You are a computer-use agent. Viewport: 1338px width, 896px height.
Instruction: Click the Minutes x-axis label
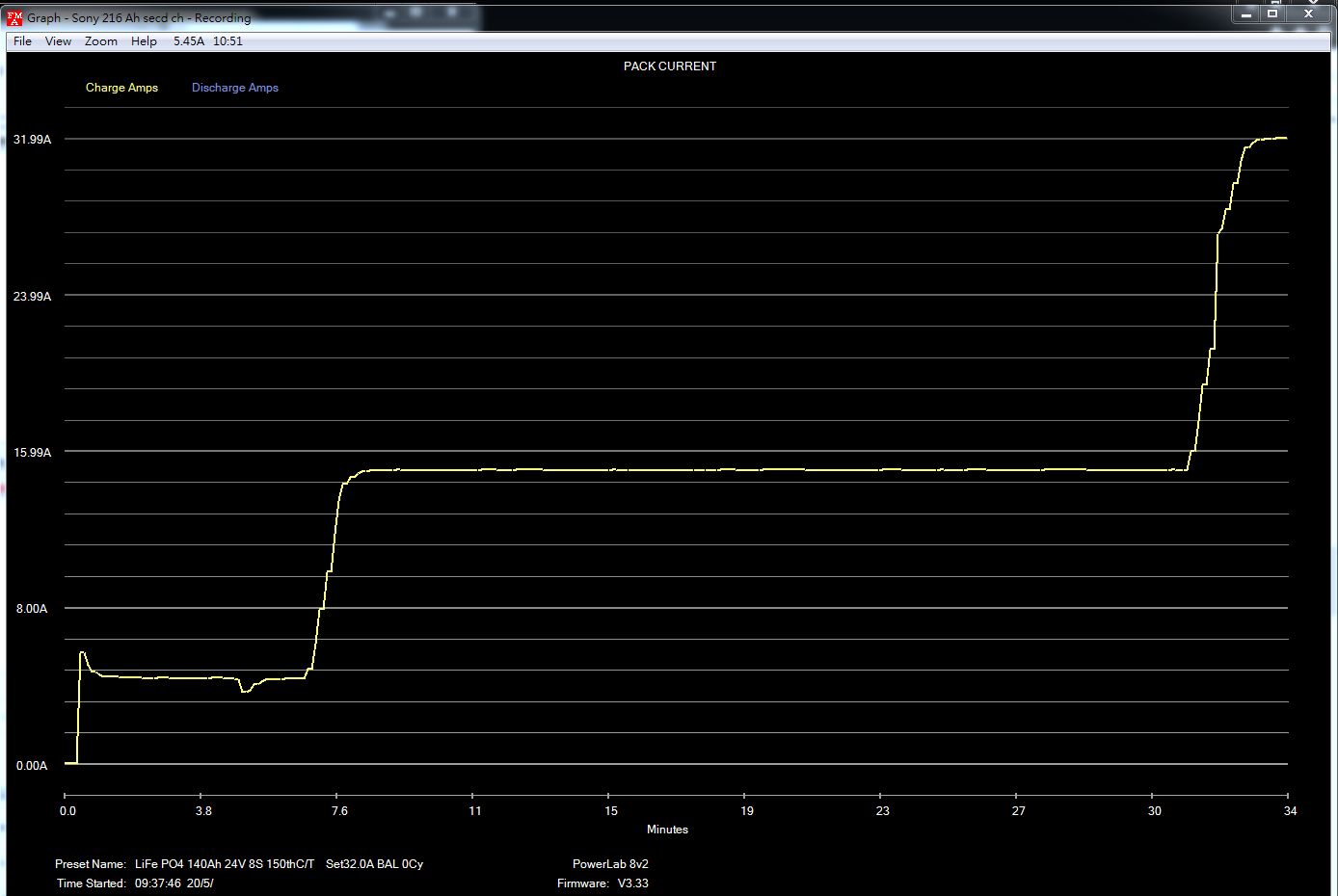pyautogui.click(x=667, y=830)
